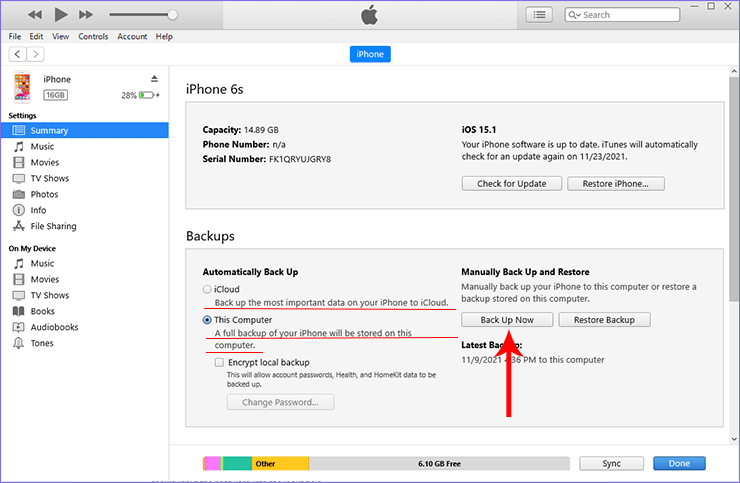This screenshot has height=483, width=740.
Task: Open the Edit menu
Action: (x=36, y=36)
